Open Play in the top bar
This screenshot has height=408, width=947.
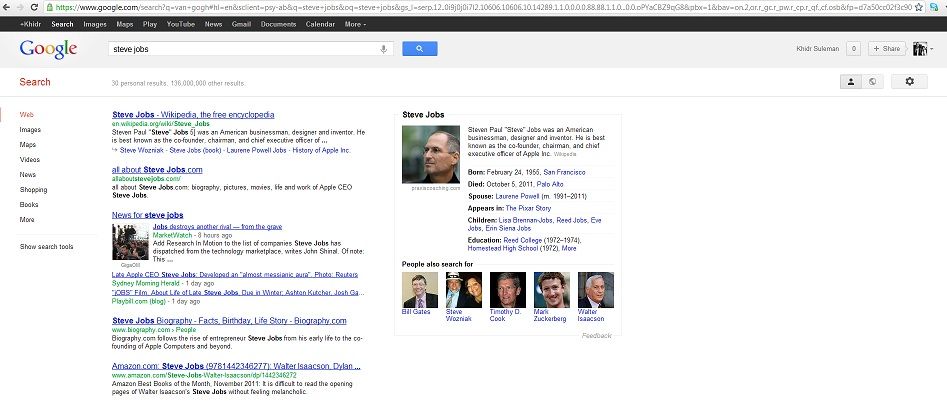(x=150, y=24)
